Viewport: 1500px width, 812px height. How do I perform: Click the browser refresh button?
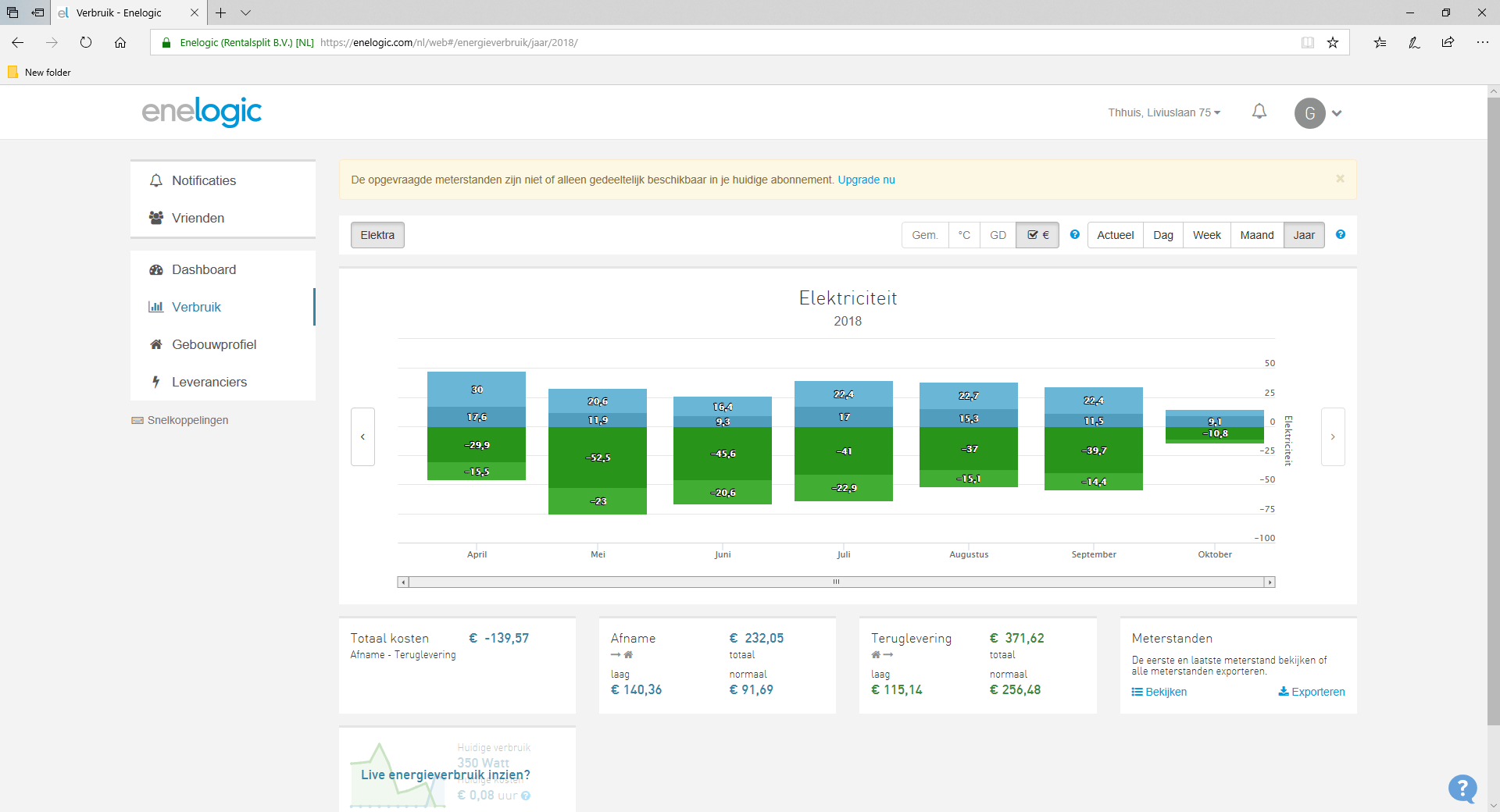(x=86, y=42)
